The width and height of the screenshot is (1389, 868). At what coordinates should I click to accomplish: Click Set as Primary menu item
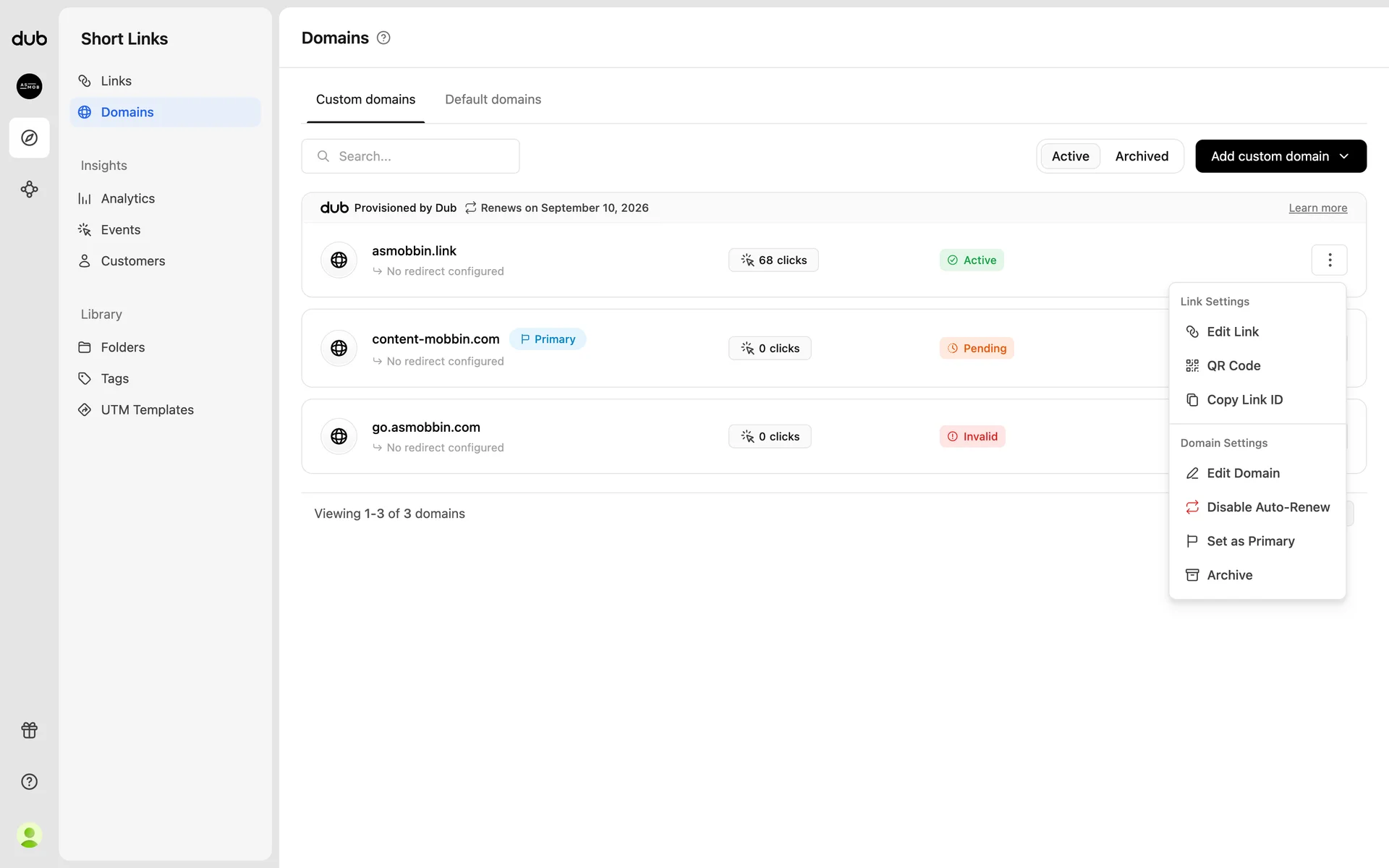(x=1250, y=541)
